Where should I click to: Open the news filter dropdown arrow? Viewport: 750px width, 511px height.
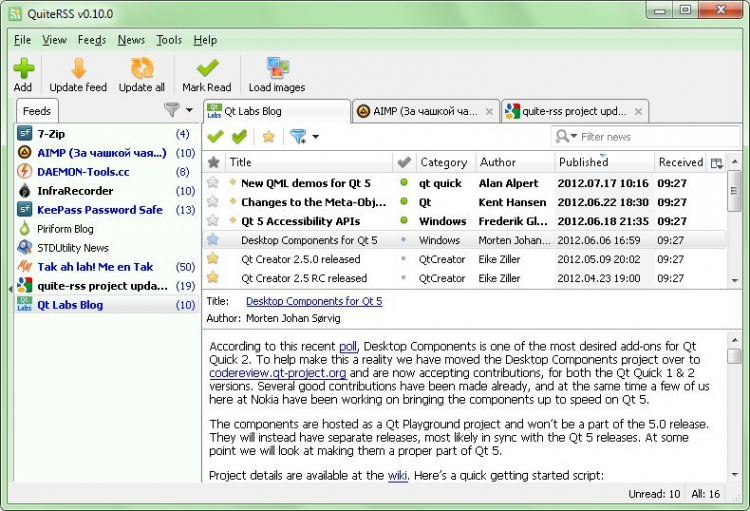click(315, 137)
